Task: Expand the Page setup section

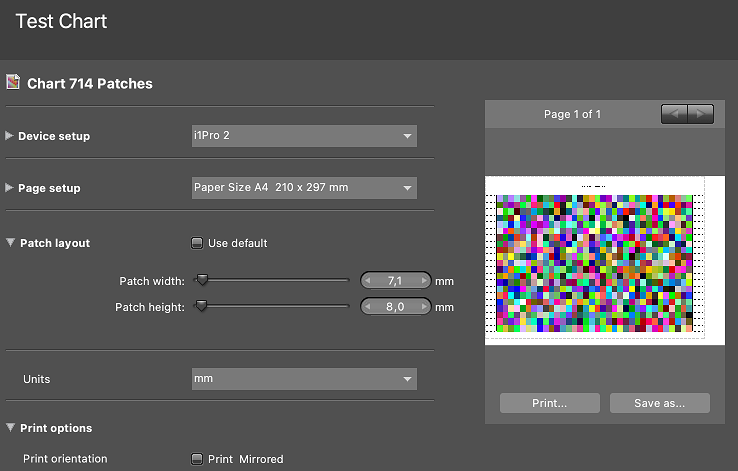Action: pyautogui.click(x=10, y=188)
